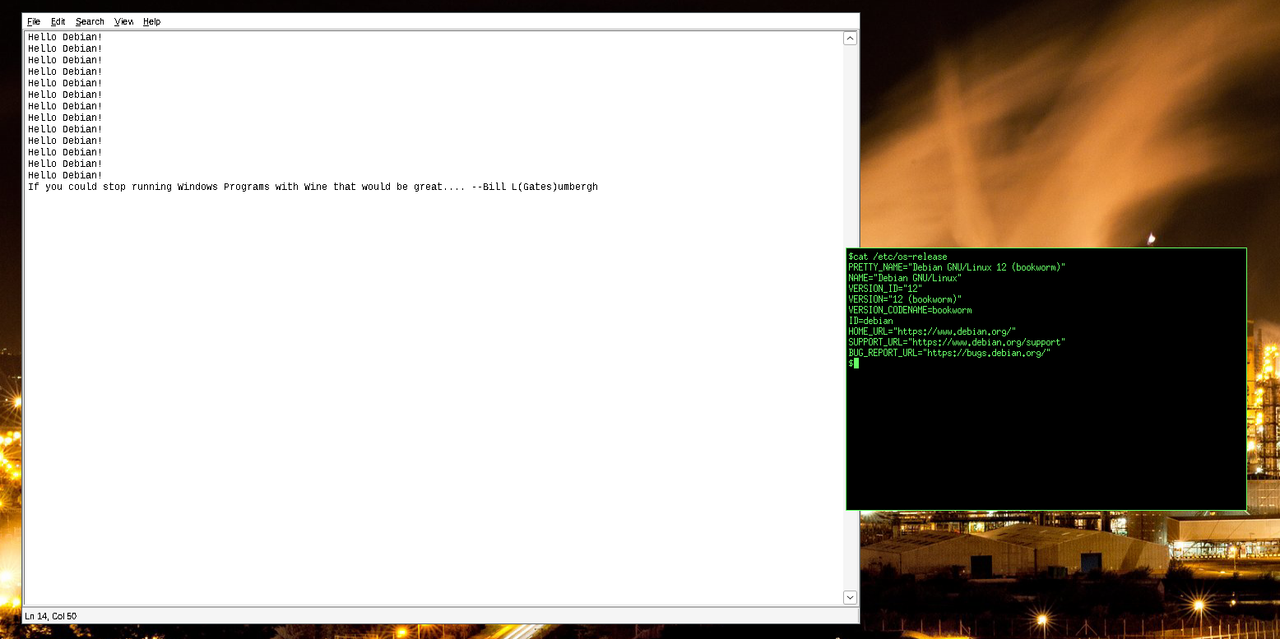Open the Edit menu in Notepad
The width and height of the screenshot is (1280, 639).
[x=58, y=21]
